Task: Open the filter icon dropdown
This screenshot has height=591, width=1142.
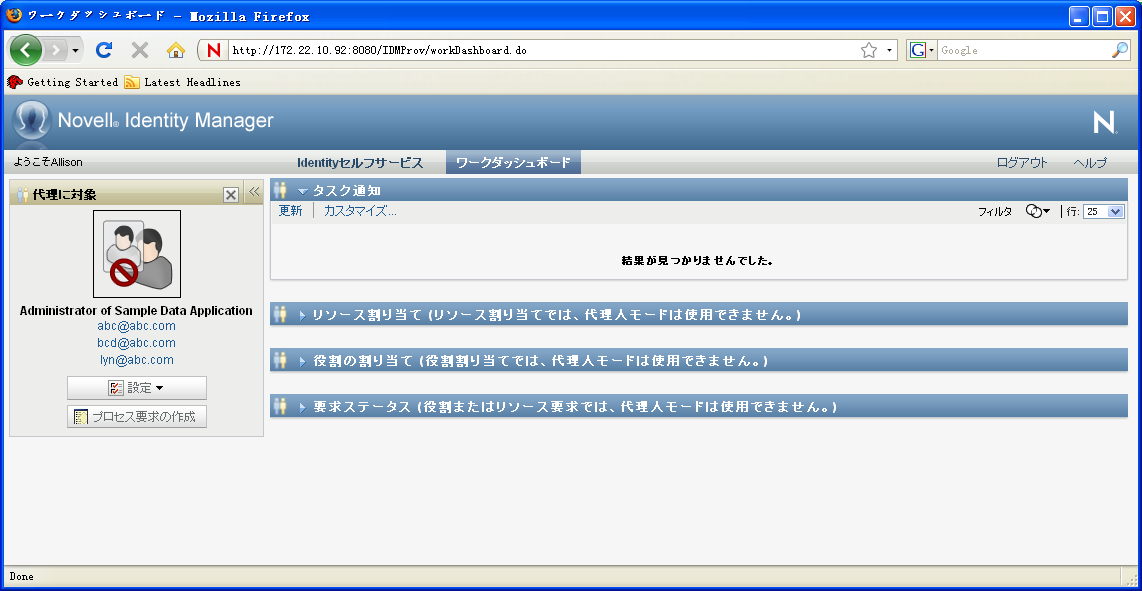Action: (1038, 211)
